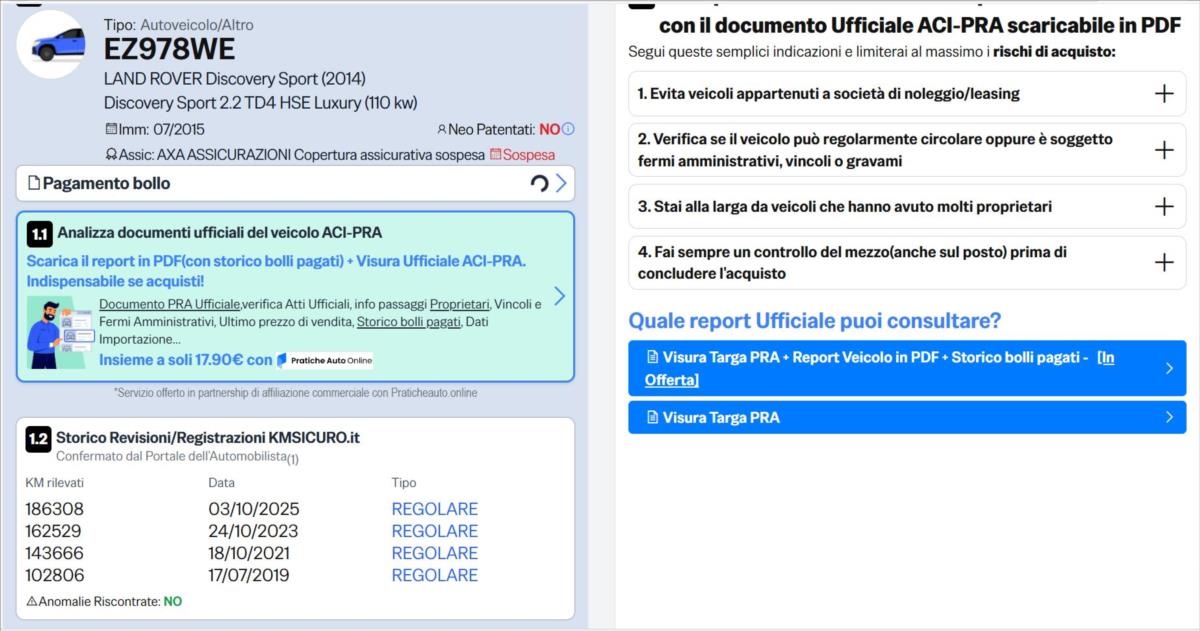Click the chevron on ACI-PRA documents card

pos(559,296)
